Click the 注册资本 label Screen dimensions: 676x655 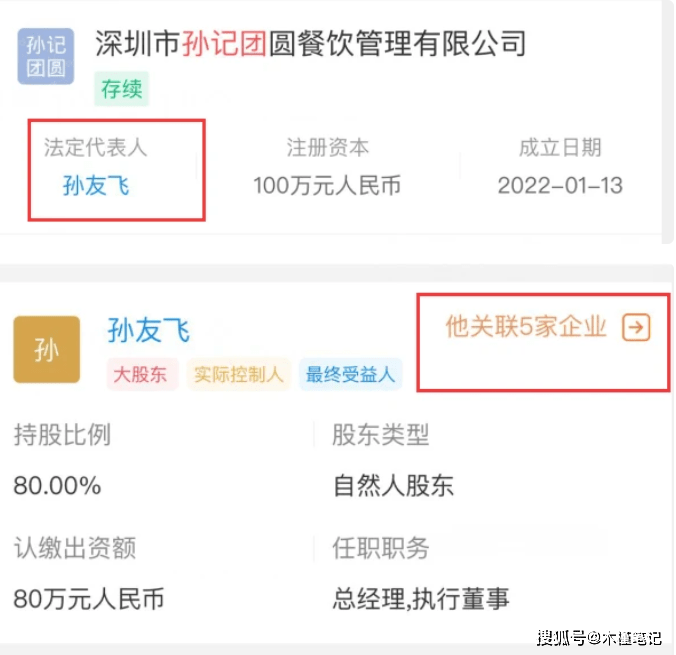(328, 148)
